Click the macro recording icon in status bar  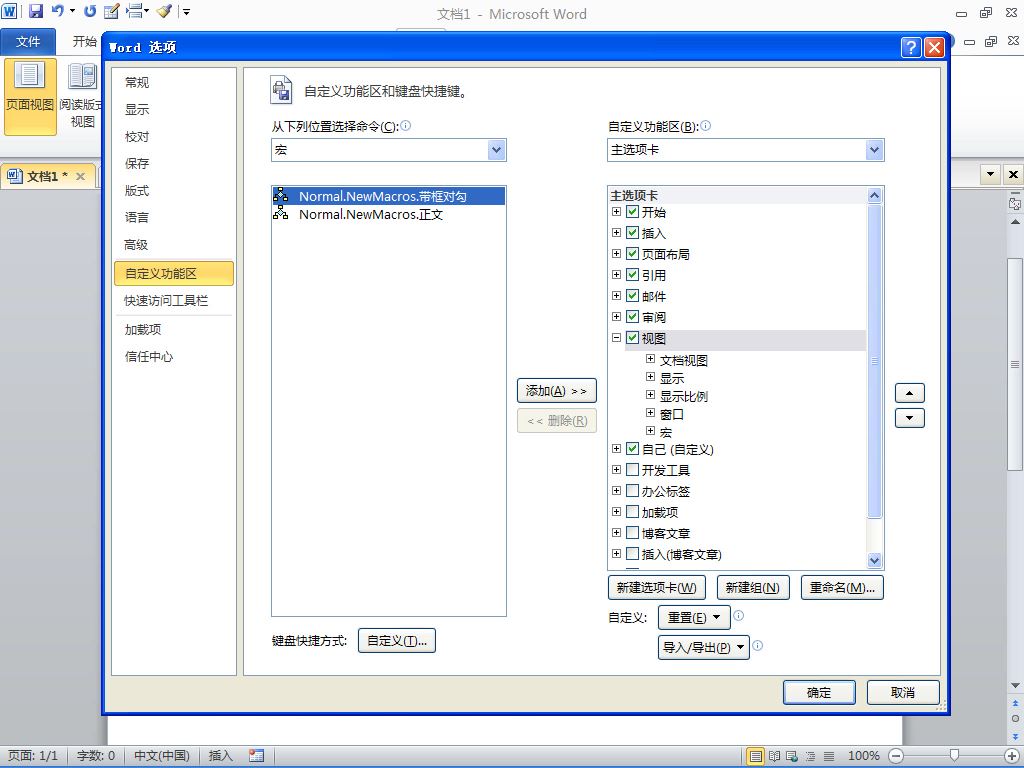(x=257, y=756)
